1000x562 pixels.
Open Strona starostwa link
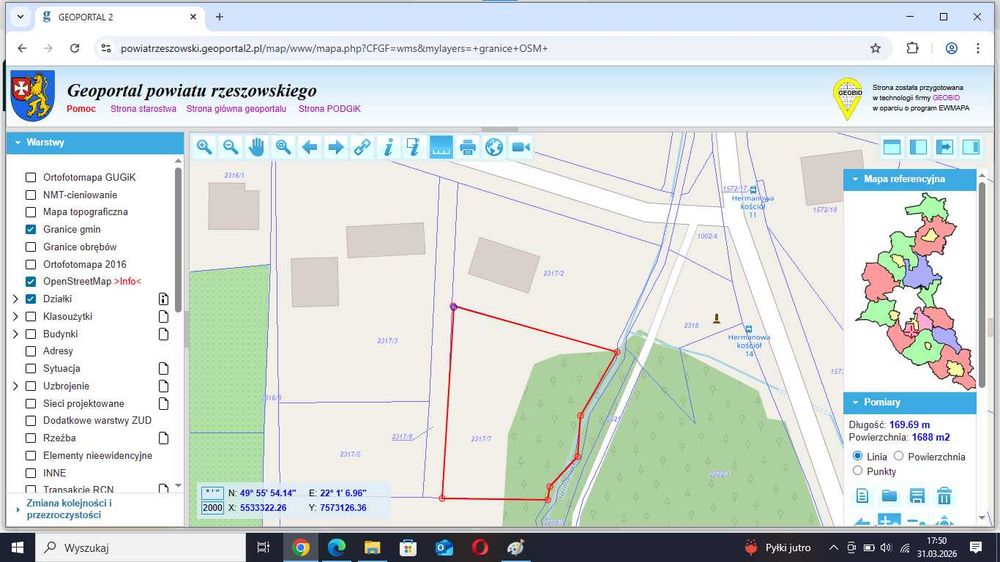click(x=143, y=109)
